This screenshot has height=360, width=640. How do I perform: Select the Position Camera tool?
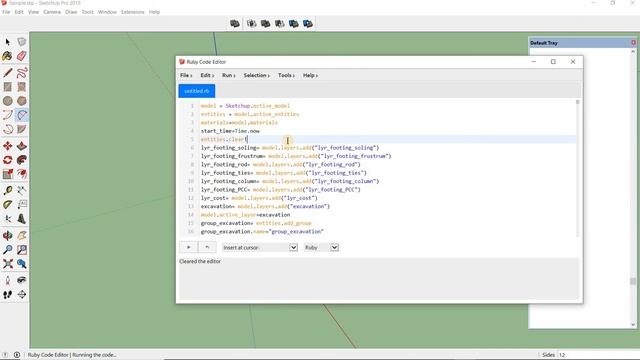tap(8, 280)
